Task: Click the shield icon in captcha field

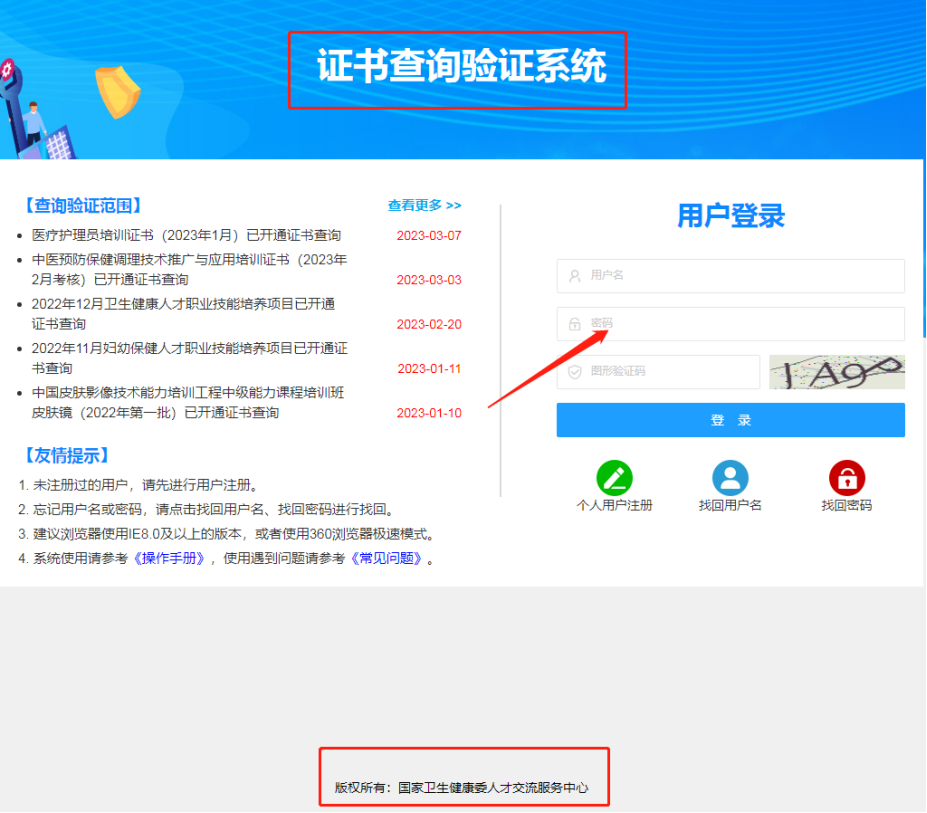Action: click(x=575, y=372)
